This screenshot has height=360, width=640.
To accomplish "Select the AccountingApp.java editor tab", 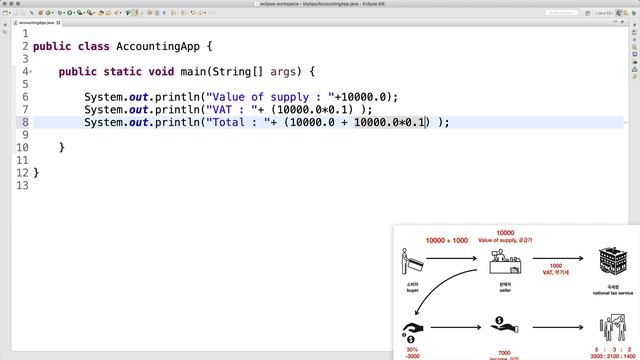I will tap(36, 23).
